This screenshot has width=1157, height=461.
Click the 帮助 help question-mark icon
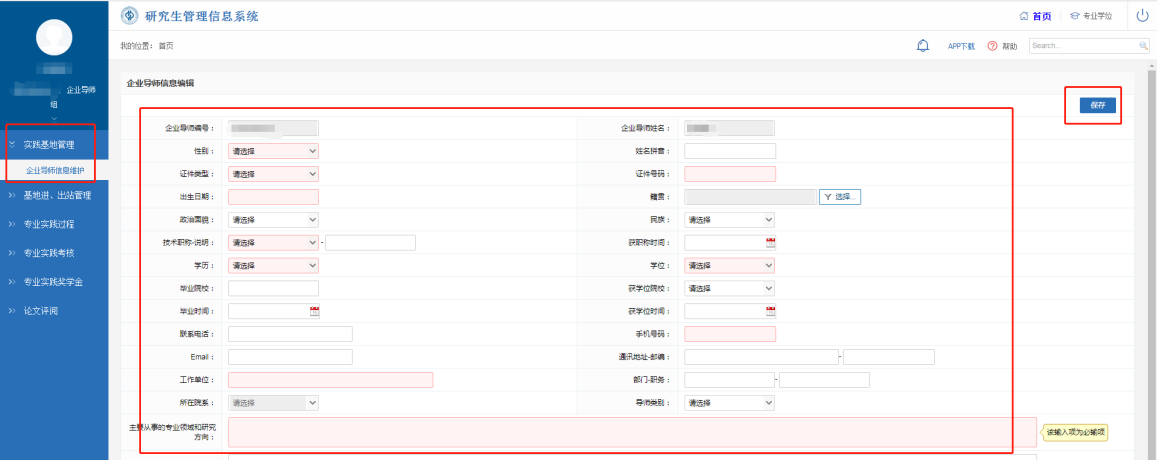point(993,46)
